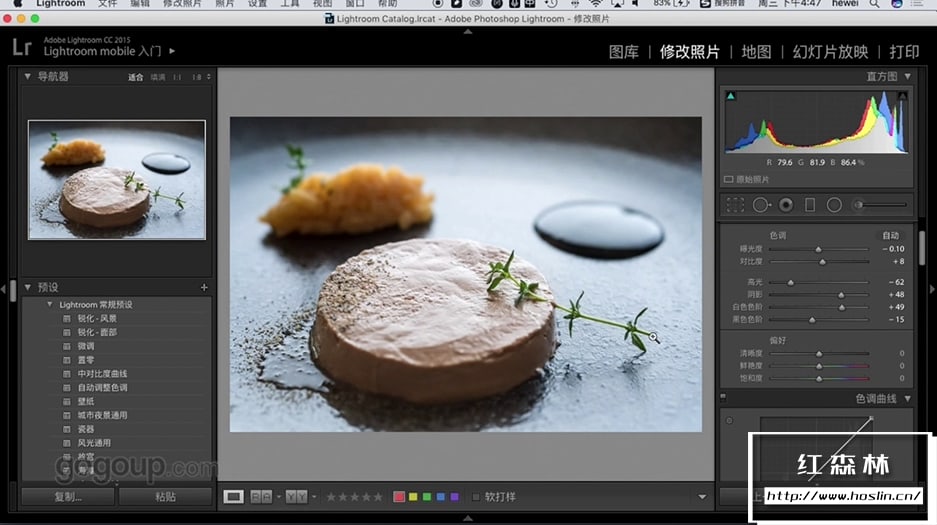Click the Lightroom mobile 入门 play arrow
937x525 pixels.
tap(172, 51)
